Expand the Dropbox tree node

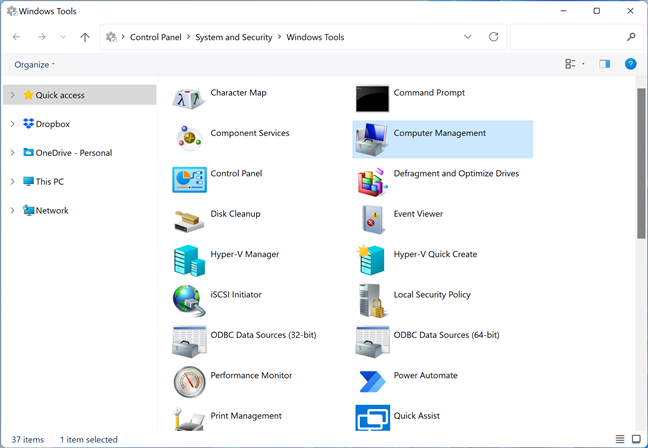(12, 124)
